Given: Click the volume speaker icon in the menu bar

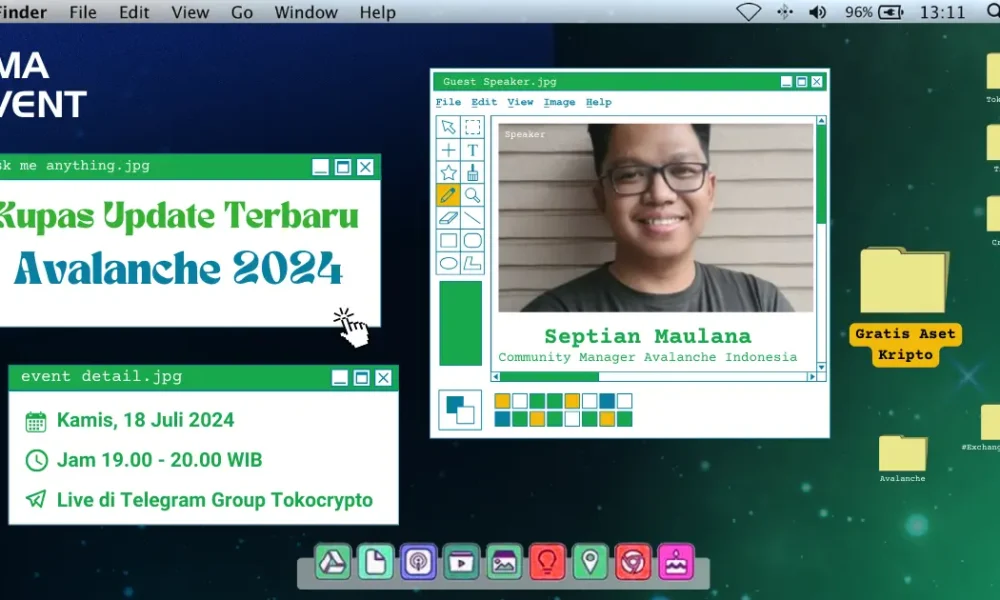Looking at the screenshot, I should click(x=818, y=12).
